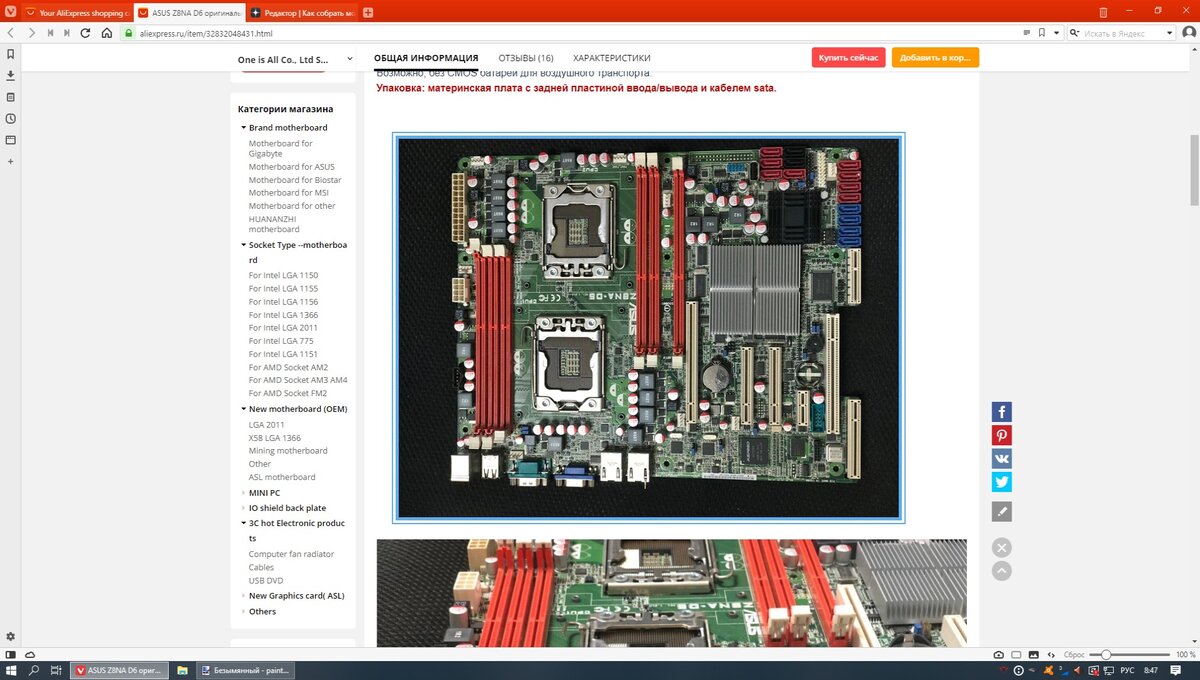Click the Yandex search field
This screenshot has width=1200, height=680.
click(1124, 33)
